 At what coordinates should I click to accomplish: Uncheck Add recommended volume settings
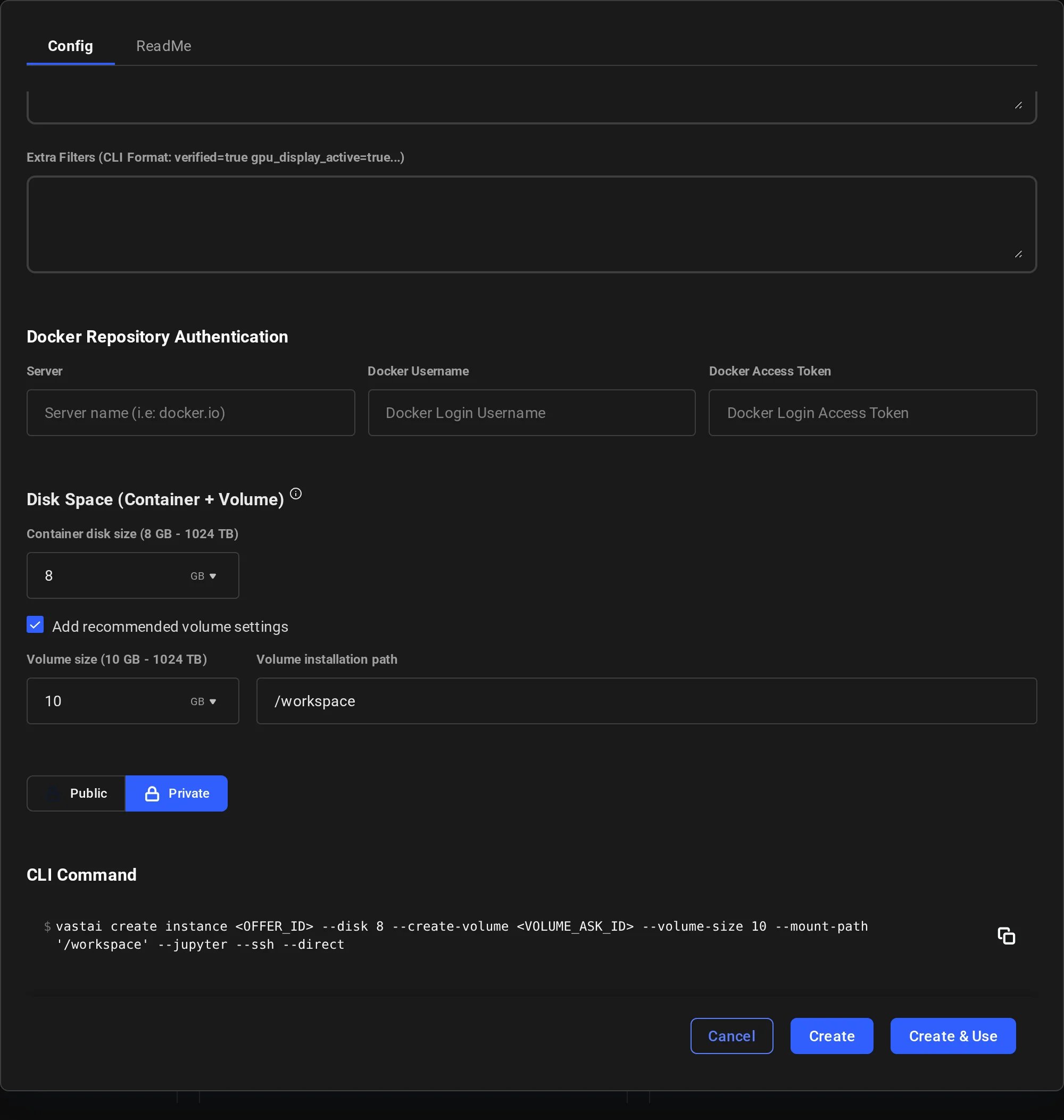(35, 625)
